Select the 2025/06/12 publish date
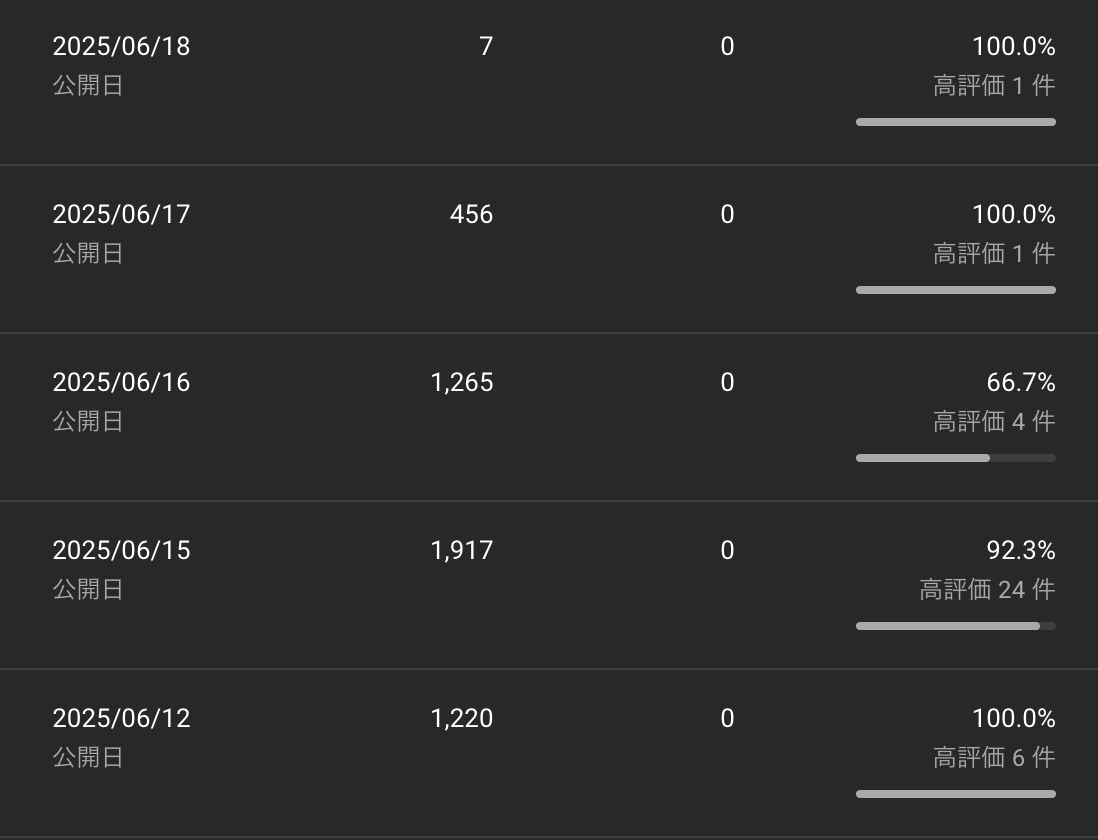 (x=121, y=718)
